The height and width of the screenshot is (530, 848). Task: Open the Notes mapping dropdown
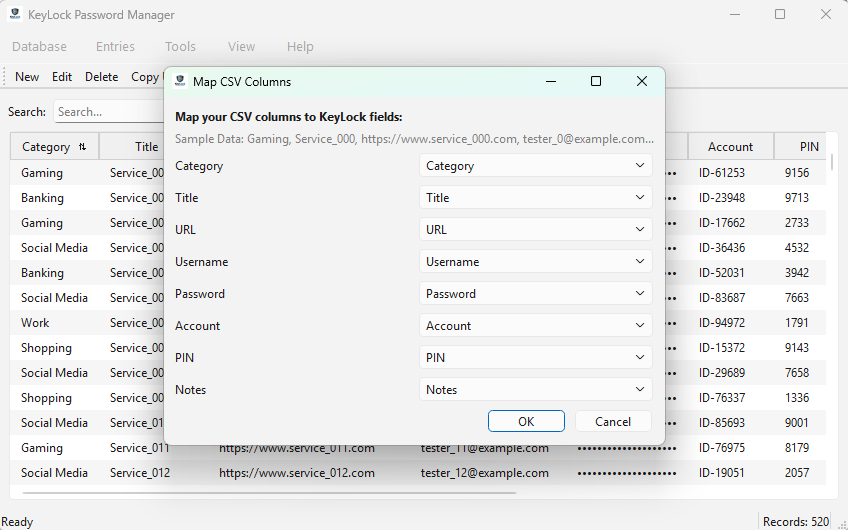click(535, 390)
